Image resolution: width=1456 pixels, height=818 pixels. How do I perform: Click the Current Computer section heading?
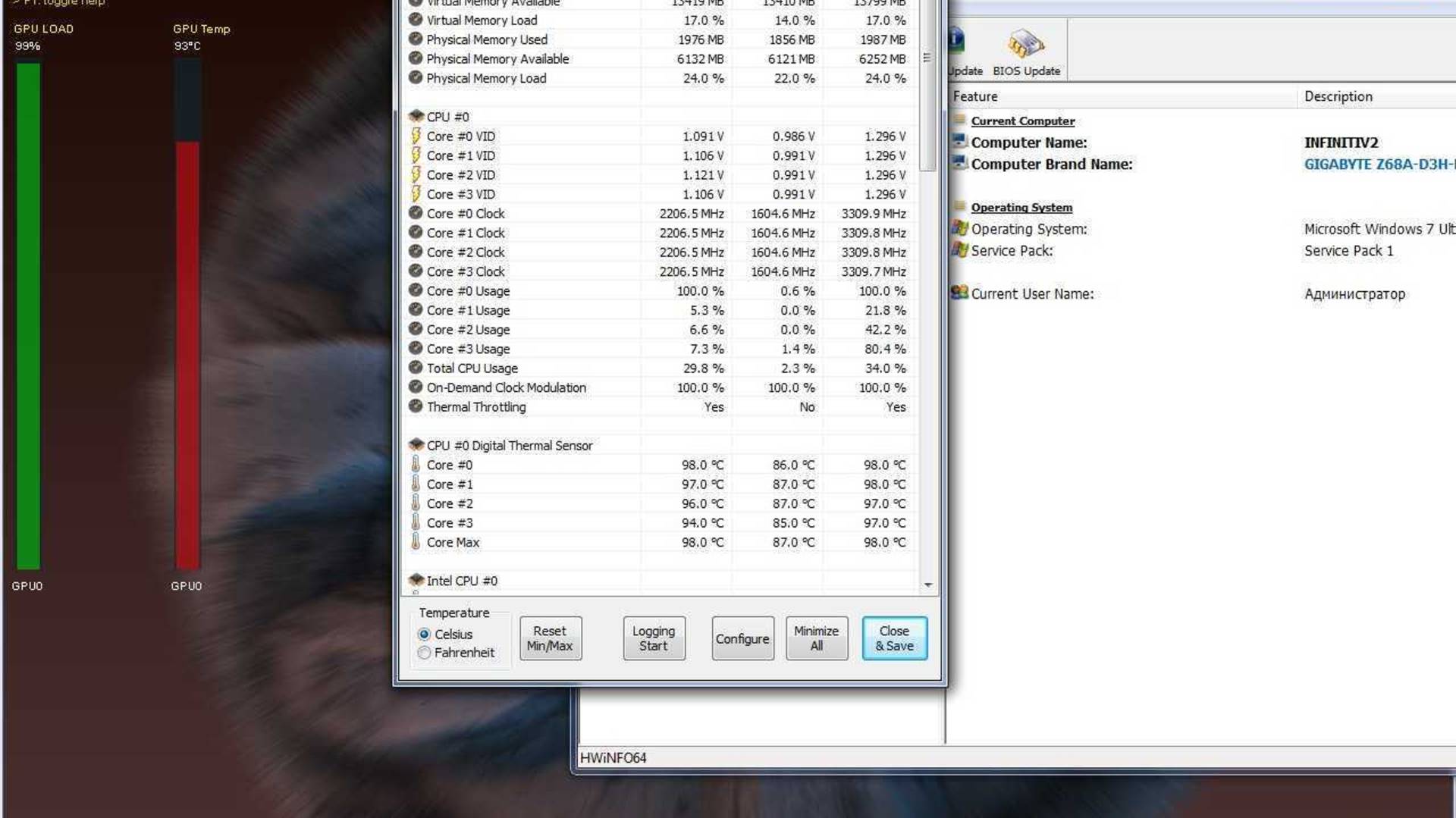click(1023, 121)
